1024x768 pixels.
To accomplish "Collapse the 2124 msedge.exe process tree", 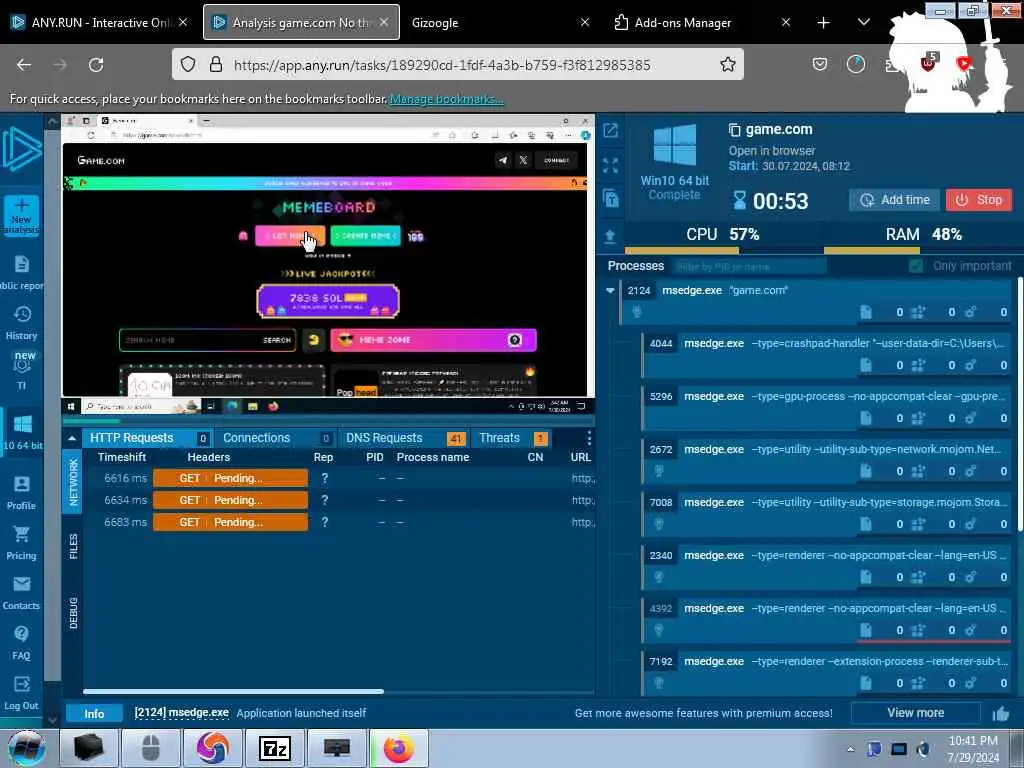I will (x=611, y=290).
